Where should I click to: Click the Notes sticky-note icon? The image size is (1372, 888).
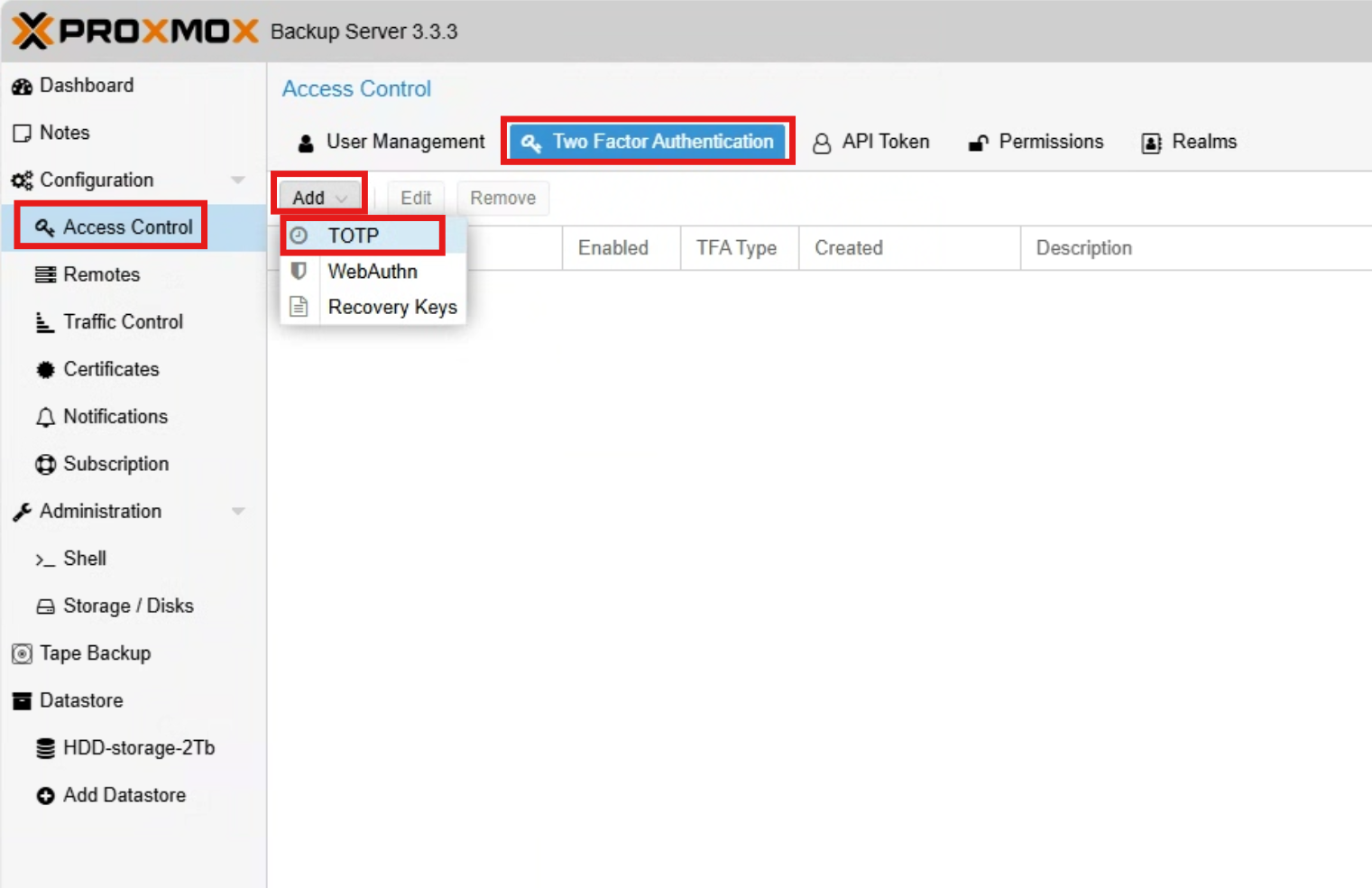pos(22,133)
